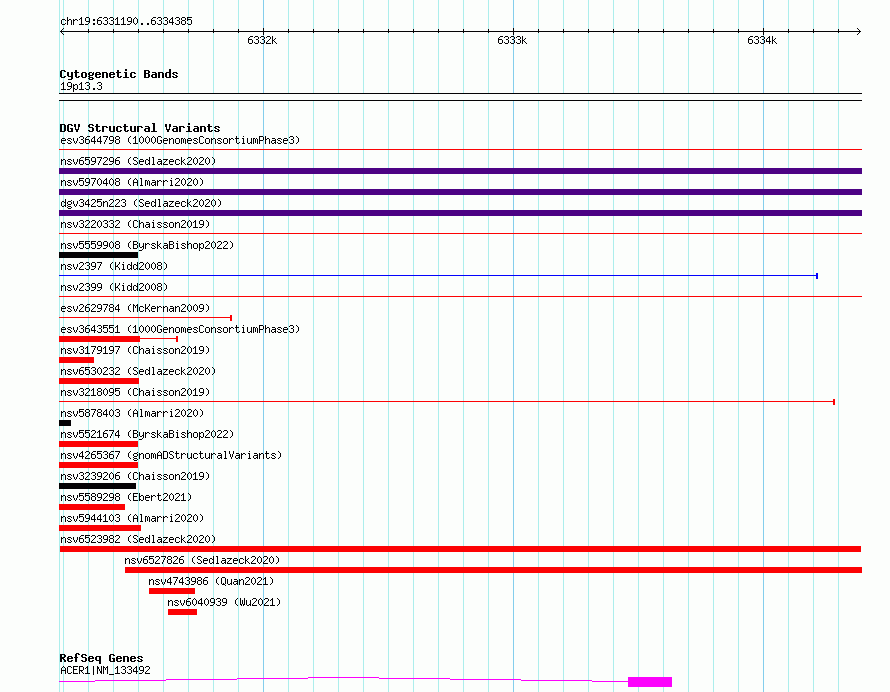Click nsv6527826 (Sedlazeck2020) label

(202, 560)
